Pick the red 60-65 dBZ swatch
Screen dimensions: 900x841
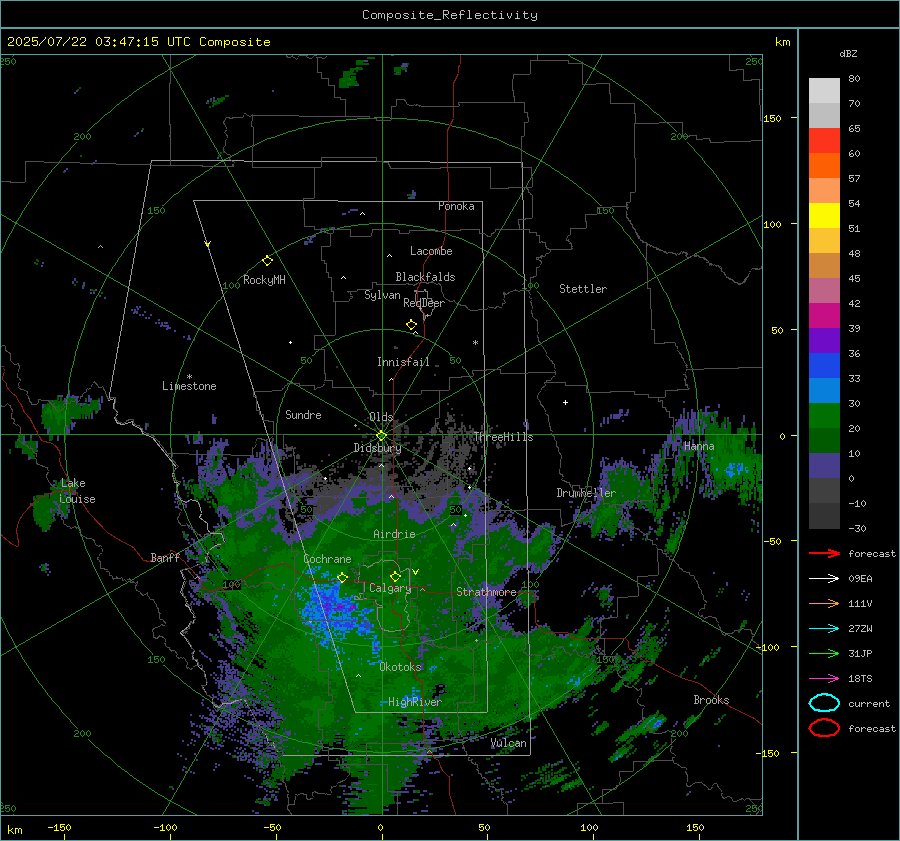pos(824,141)
